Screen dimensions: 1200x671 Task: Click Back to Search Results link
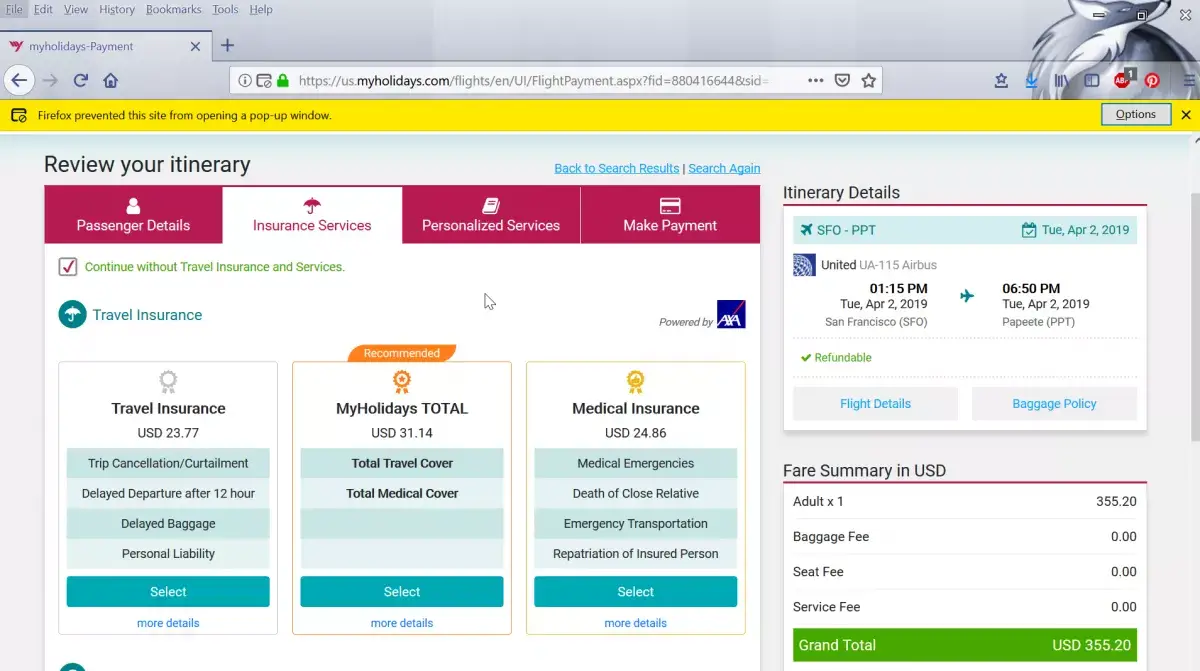[x=617, y=168]
